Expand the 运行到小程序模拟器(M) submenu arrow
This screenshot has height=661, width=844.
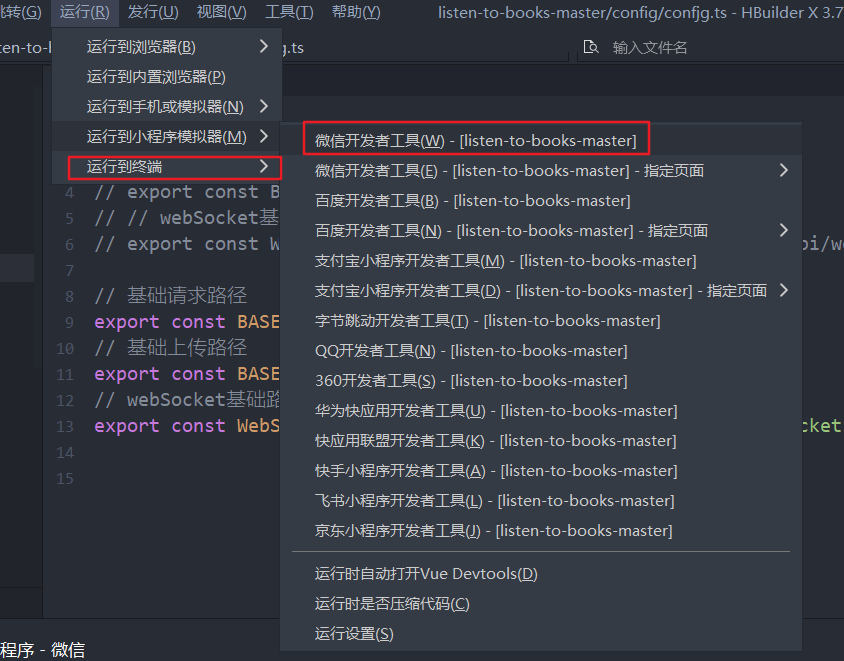coord(264,136)
